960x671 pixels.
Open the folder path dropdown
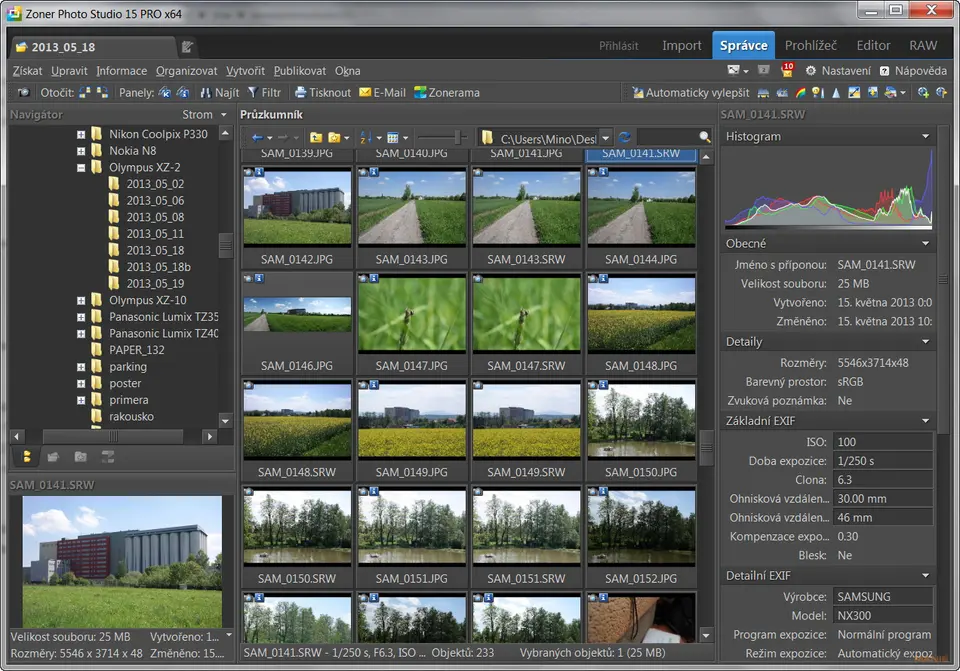tap(606, 137)
